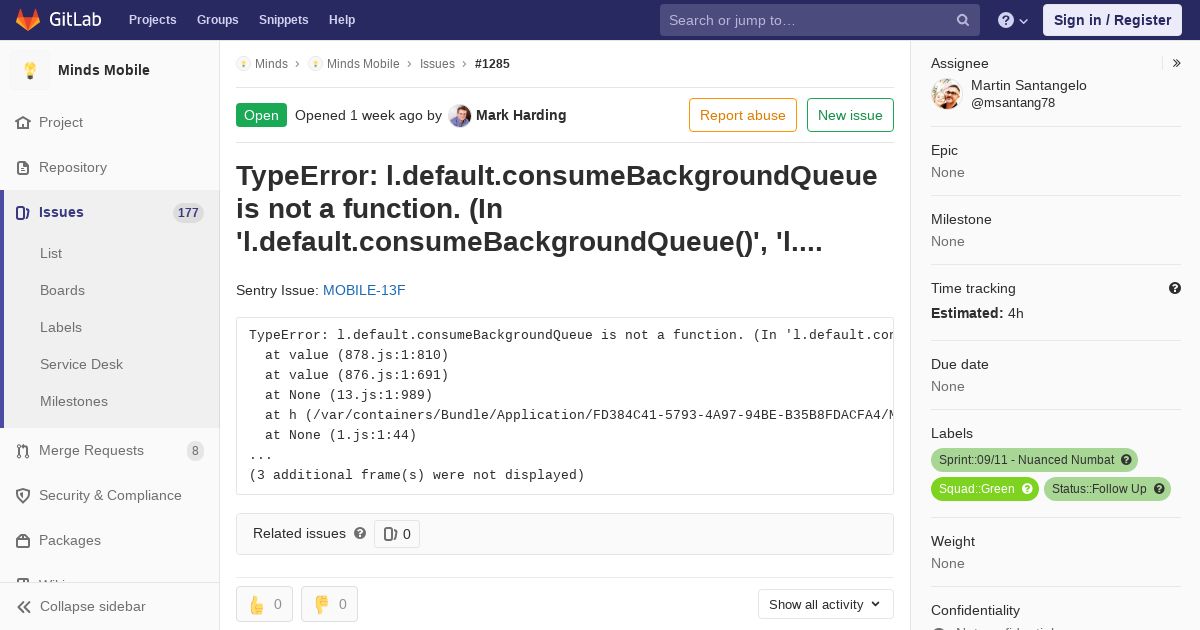Open Security & Compliance section
Screen dimensions: 1200x630
click(x=110, y=495)
